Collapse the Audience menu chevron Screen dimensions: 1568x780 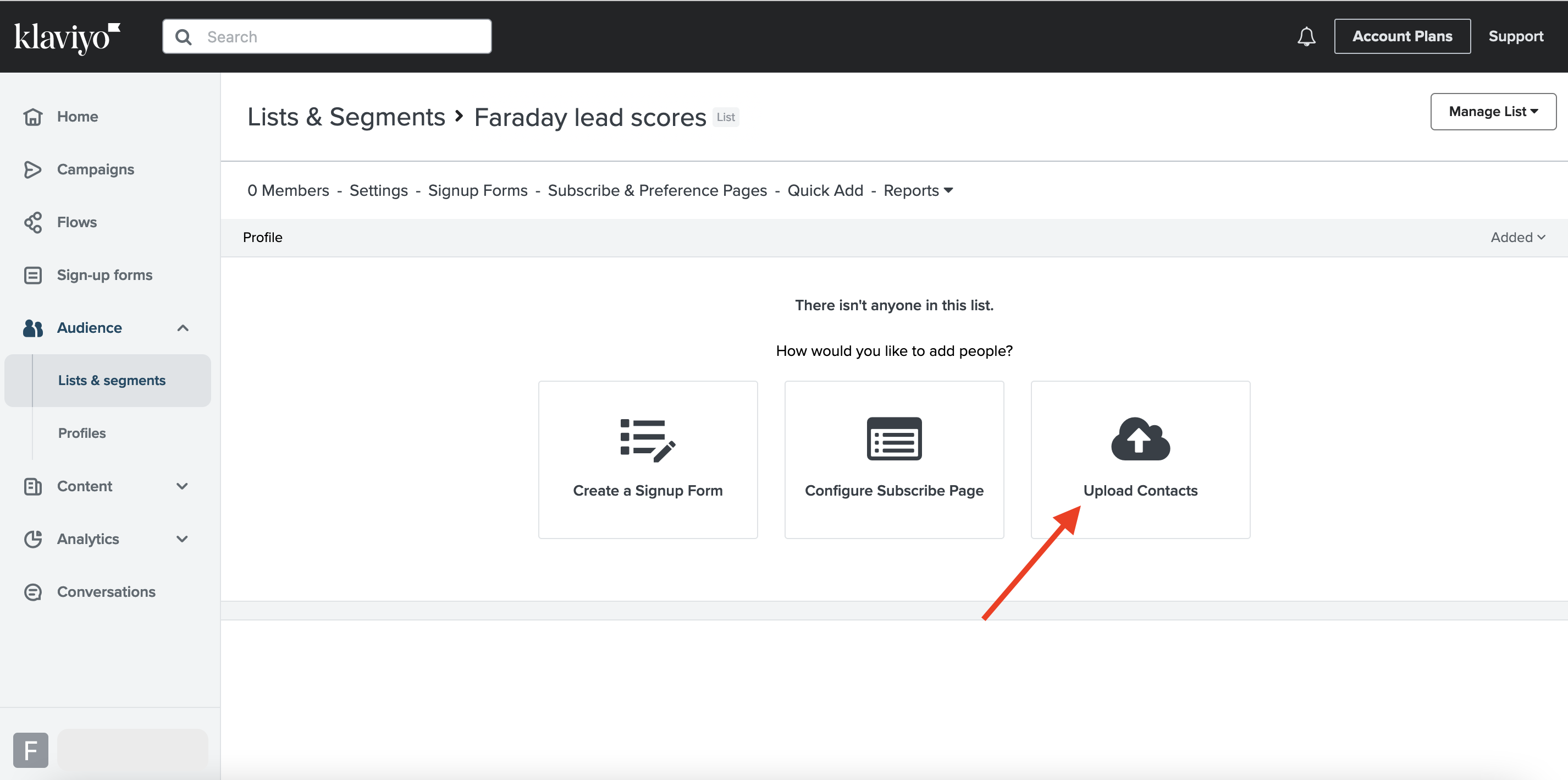point(183,328)
